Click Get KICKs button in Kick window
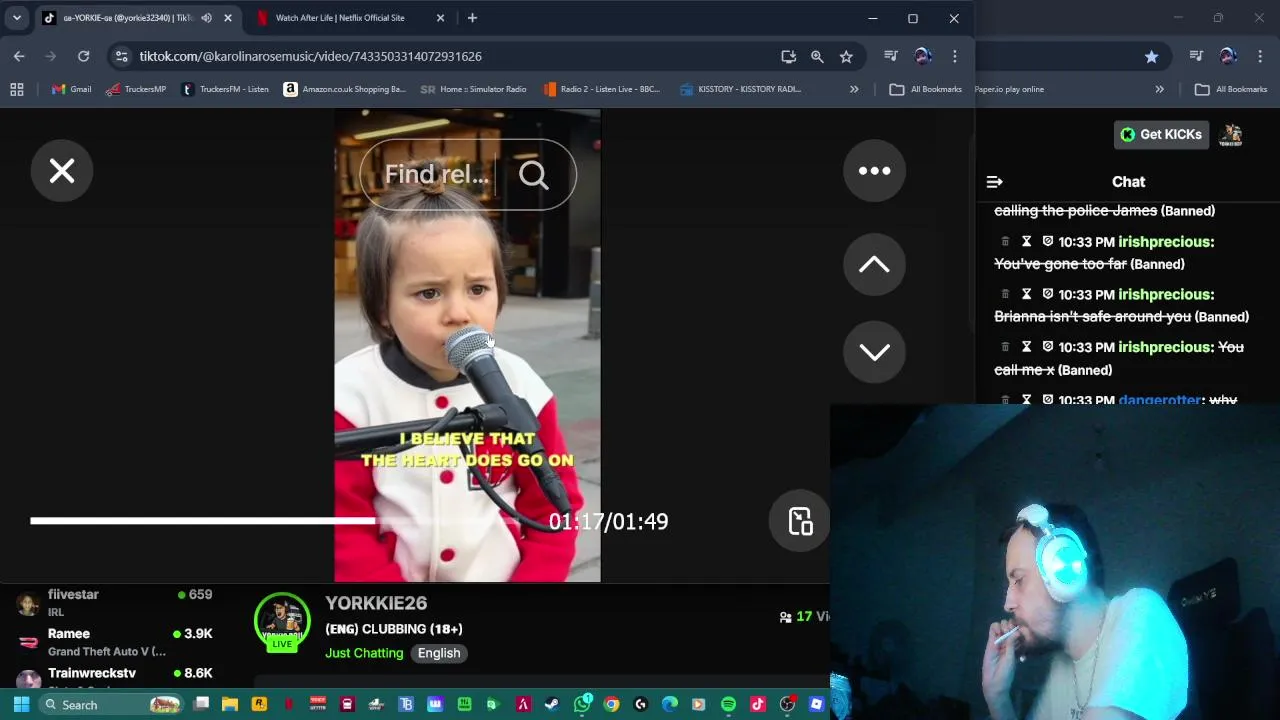This screenshot has width=1280, height=720. click(1161, 134)
